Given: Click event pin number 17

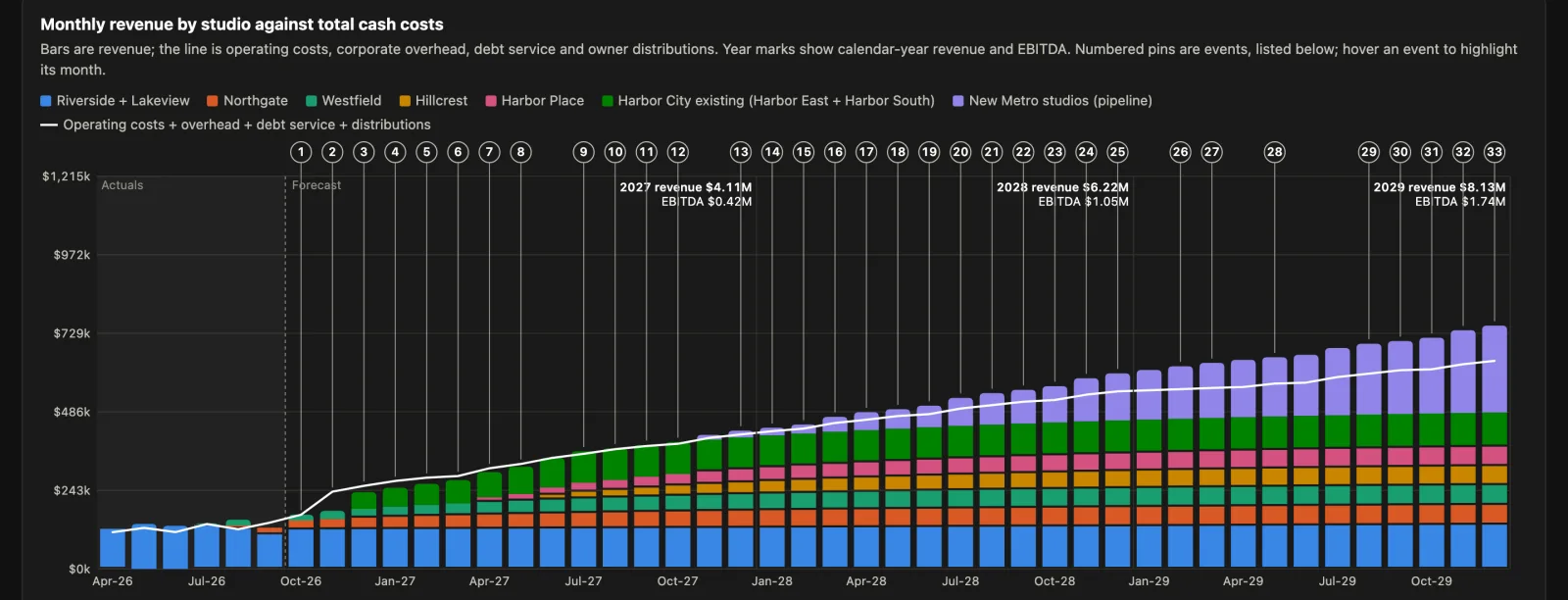Looking at the screenshot, I should tap(866, 152).
